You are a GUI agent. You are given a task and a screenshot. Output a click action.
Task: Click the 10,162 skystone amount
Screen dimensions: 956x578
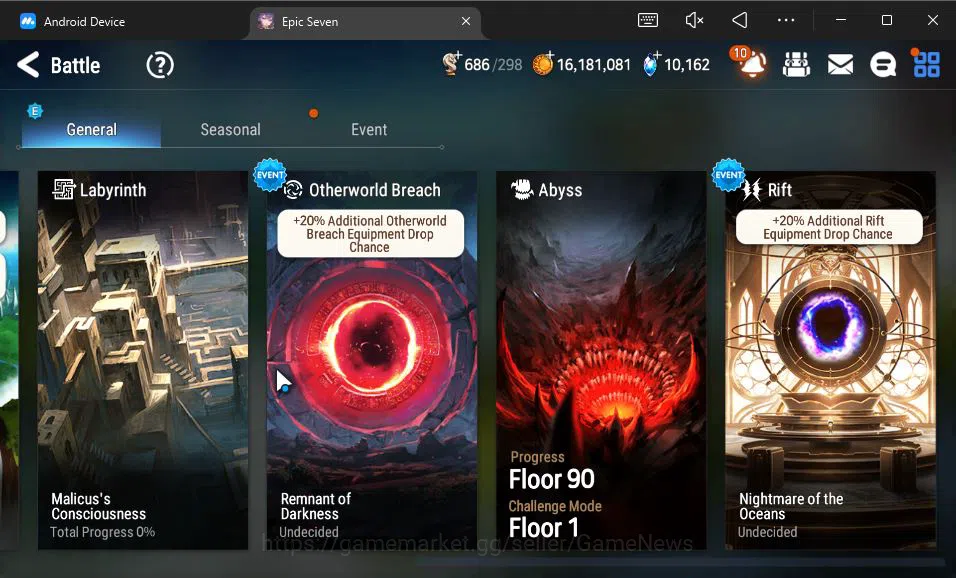pos(687,65)
